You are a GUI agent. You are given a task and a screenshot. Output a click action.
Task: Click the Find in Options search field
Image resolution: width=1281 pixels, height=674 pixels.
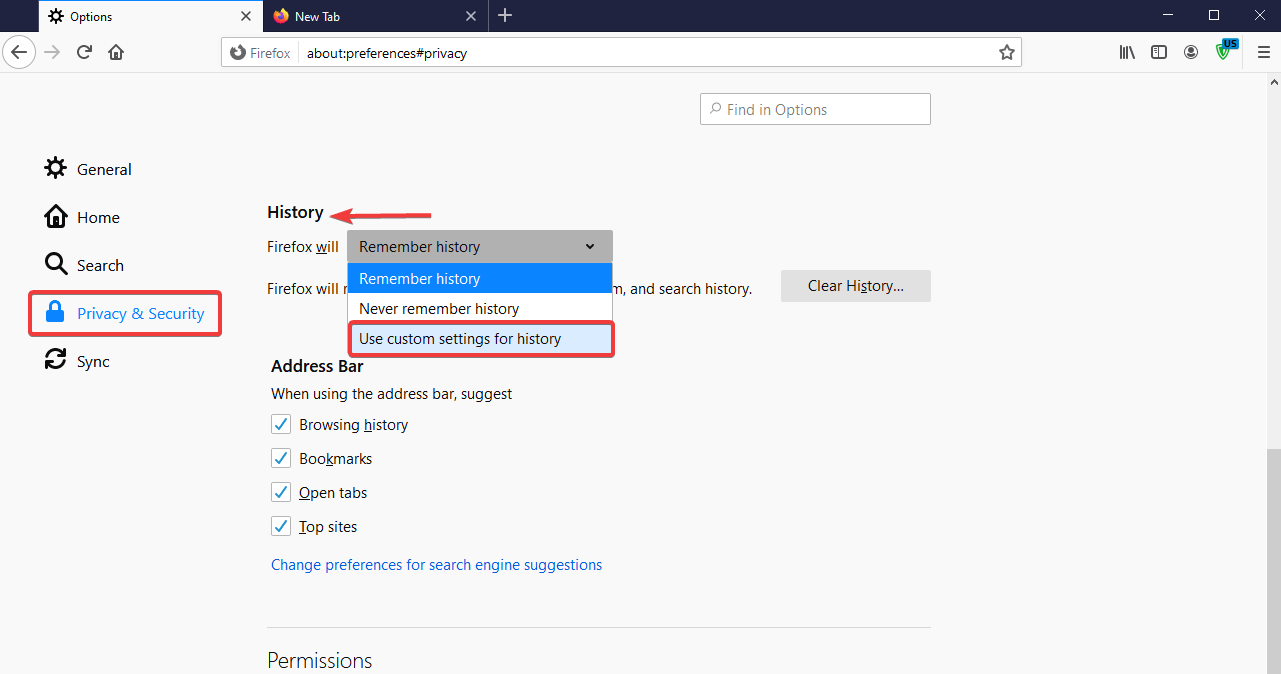point(814,108)
